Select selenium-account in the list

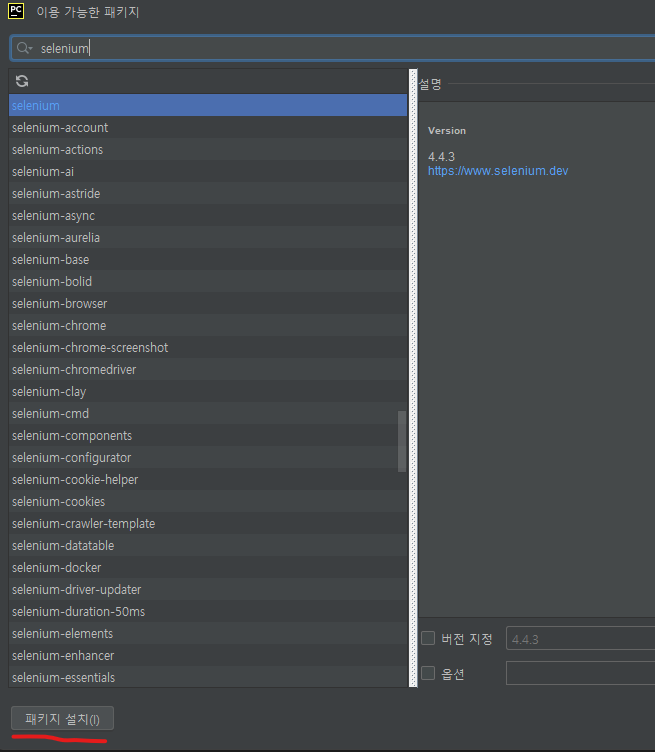pos(208,128)
